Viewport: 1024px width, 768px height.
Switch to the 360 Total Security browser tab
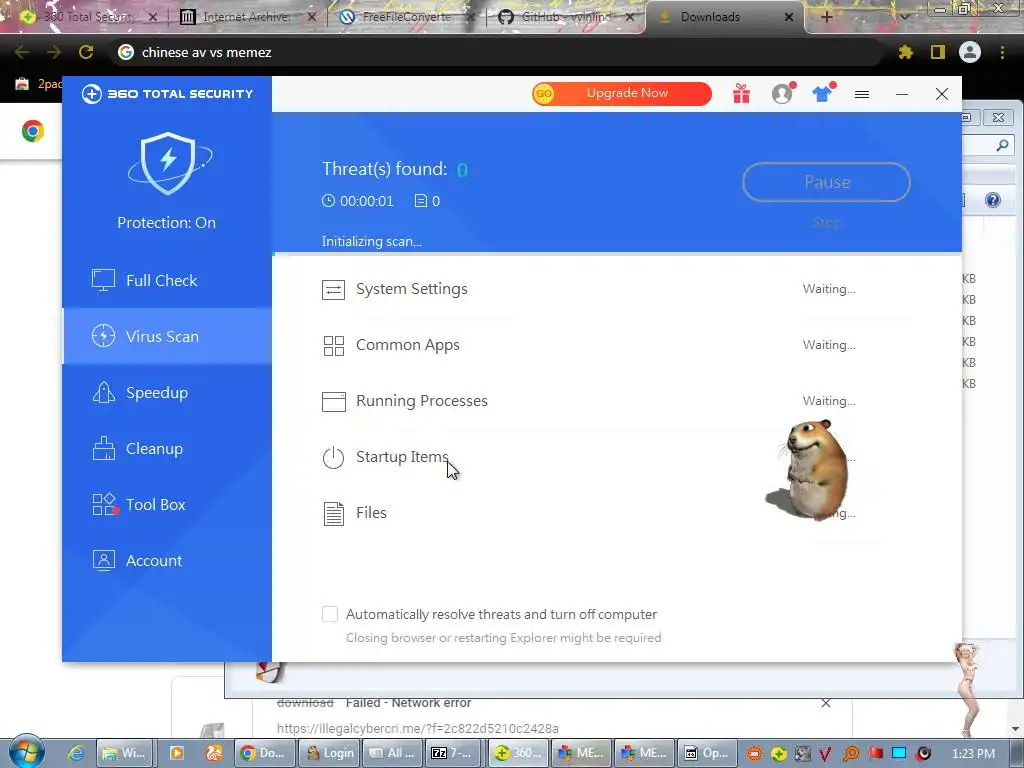[87, 17]
